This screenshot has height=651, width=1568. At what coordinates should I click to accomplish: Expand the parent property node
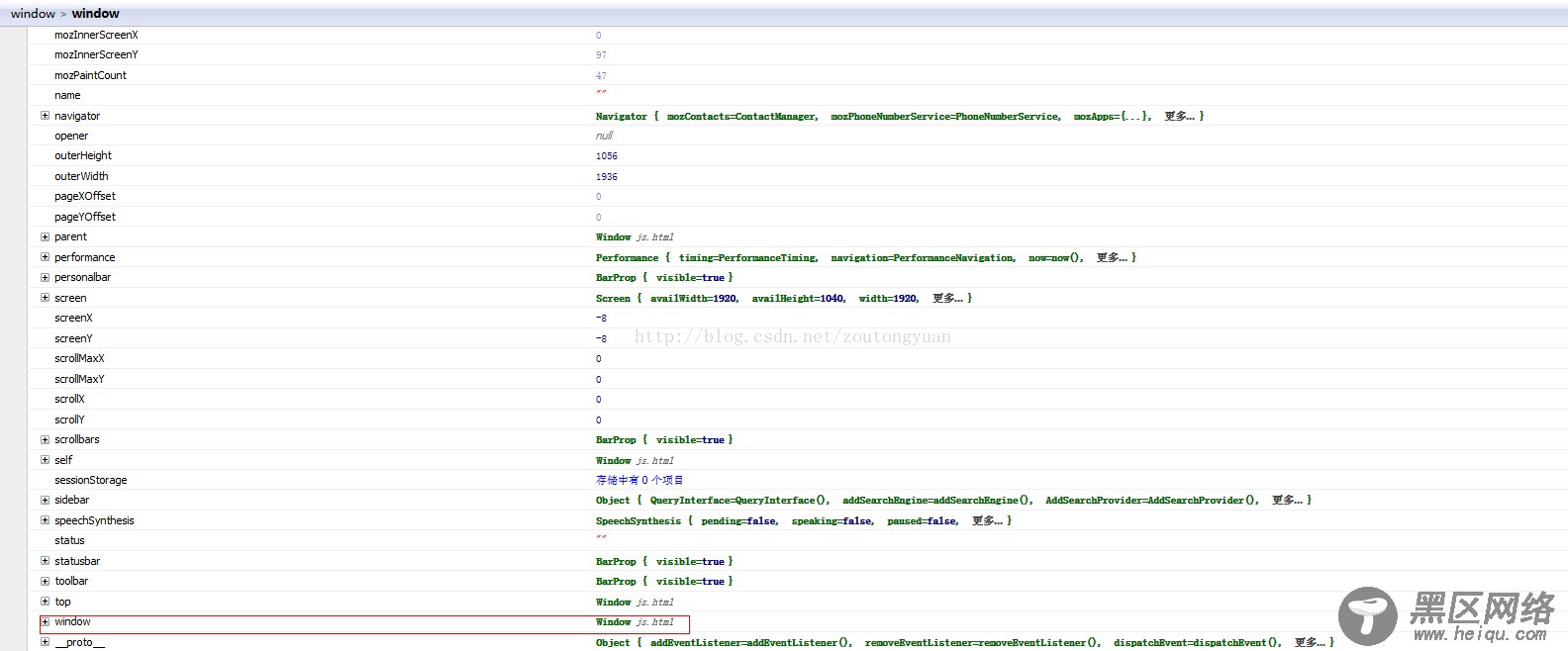(45, 236)
